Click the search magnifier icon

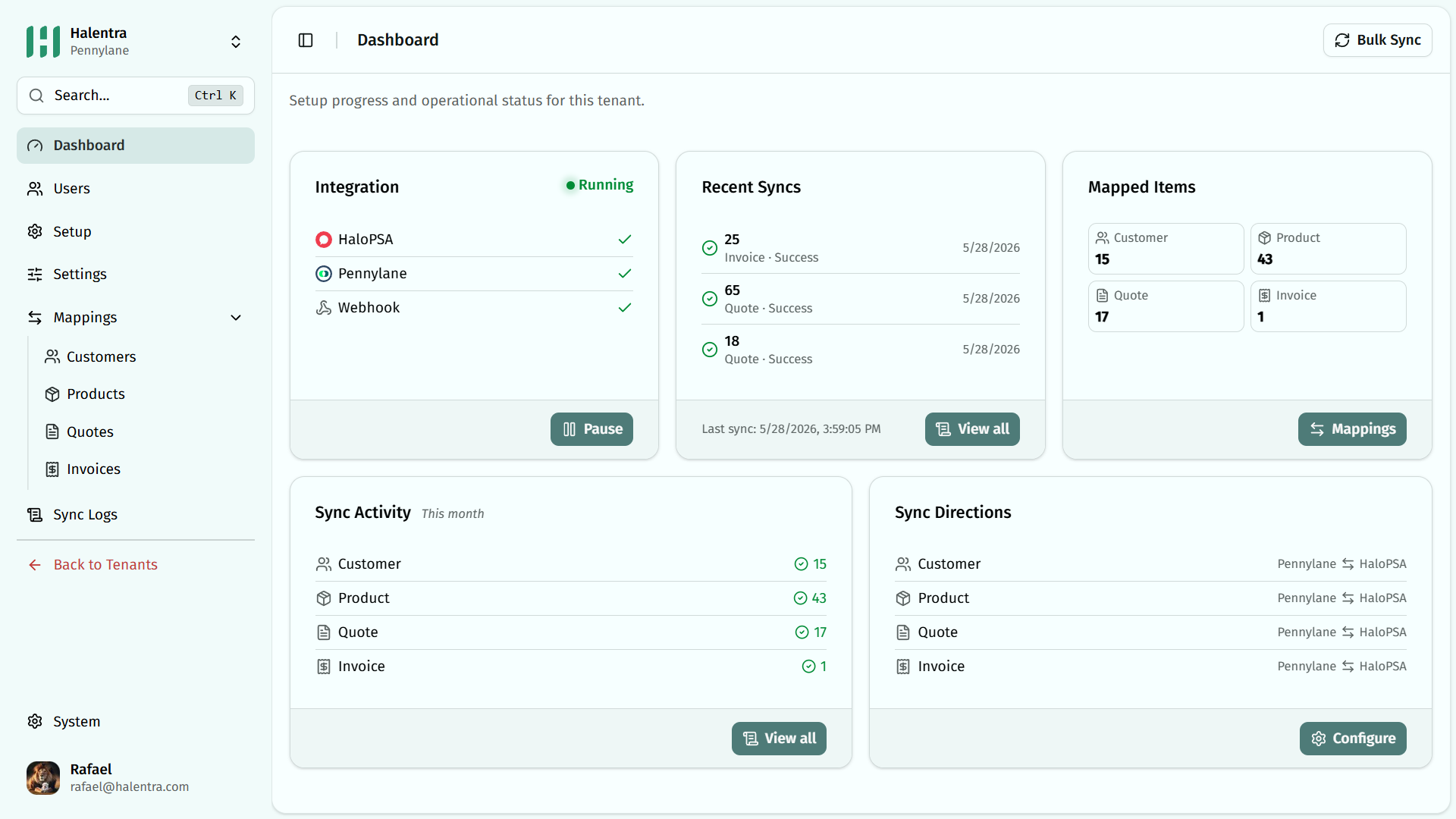(x=36, y=96)
